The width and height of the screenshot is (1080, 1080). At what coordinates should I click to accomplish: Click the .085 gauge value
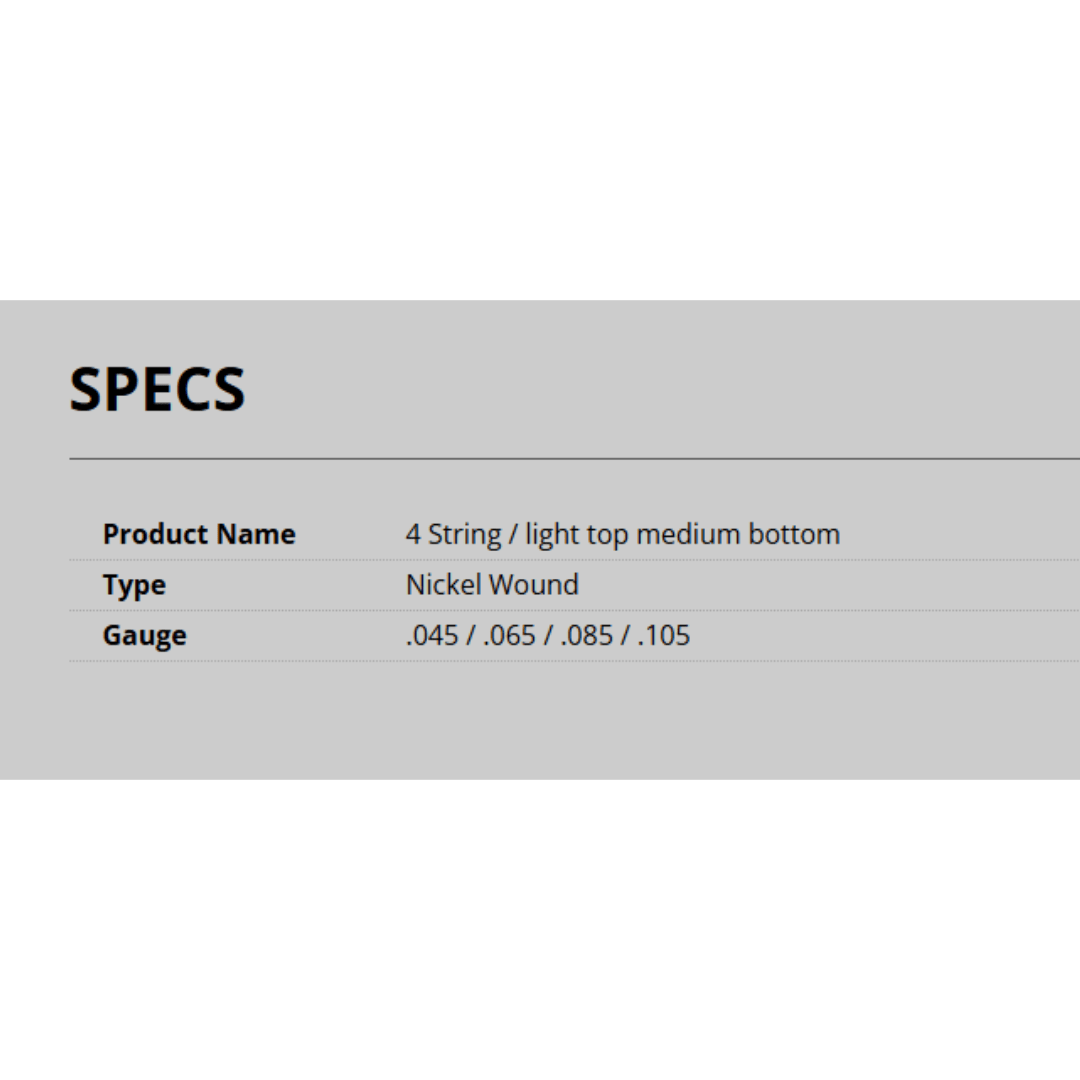click(586, 636)
